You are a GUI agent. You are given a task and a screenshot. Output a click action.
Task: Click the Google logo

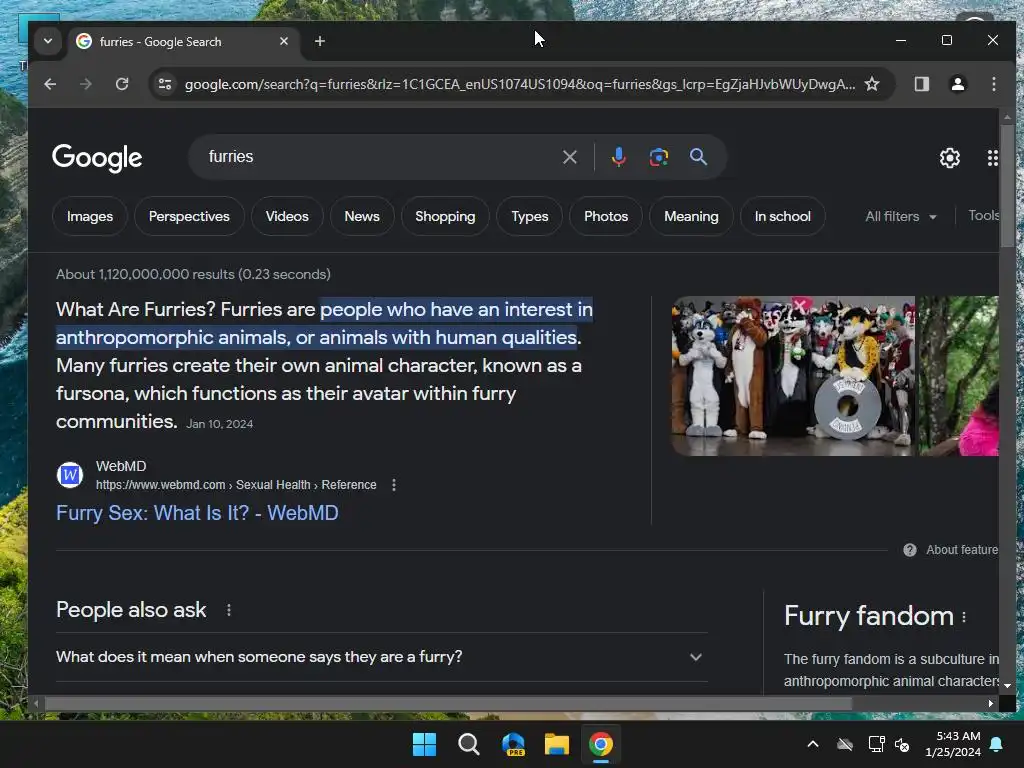(x=97, y=157)
